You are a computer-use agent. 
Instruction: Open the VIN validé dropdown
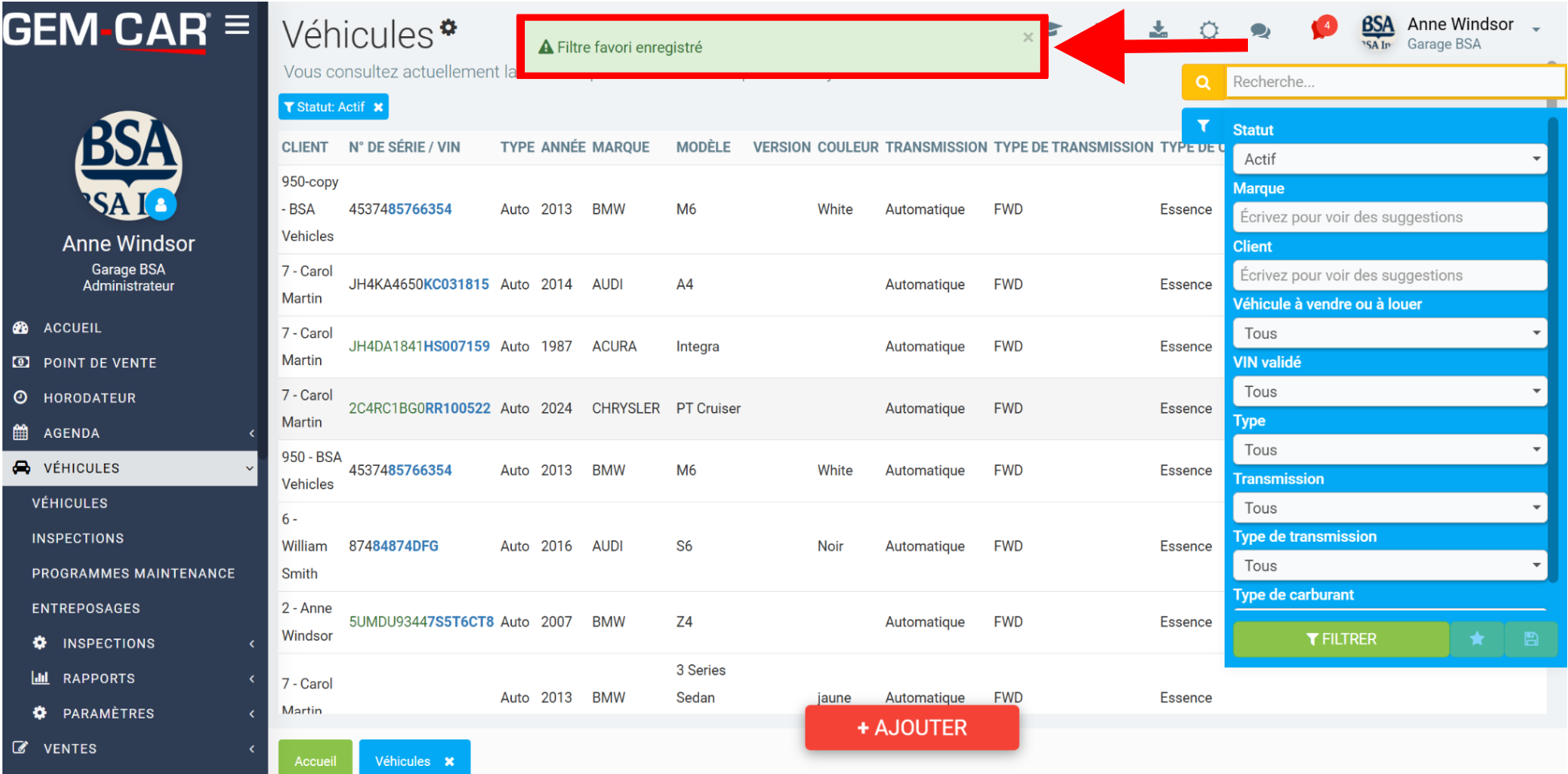1390,392
